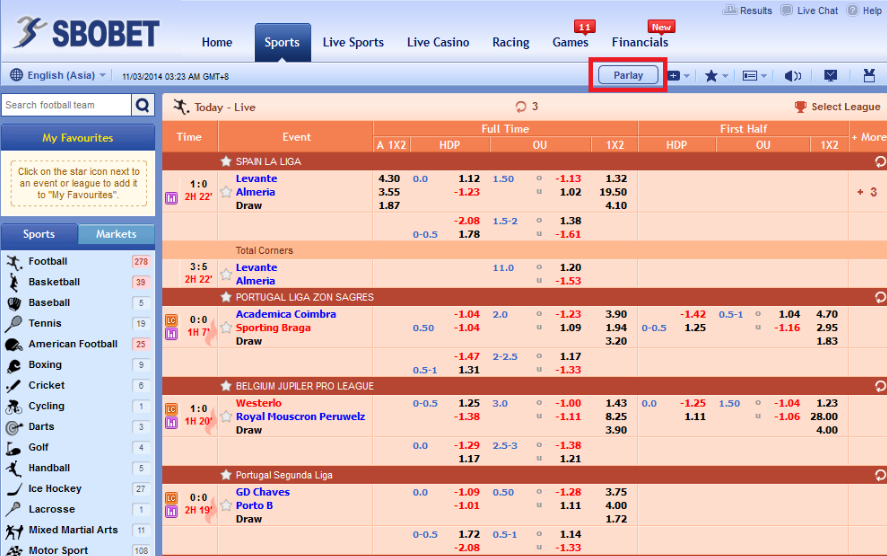Image resolution: width=887 pixels, height=556 pixels.
Task: Click the + More column header
Action: 868,137
